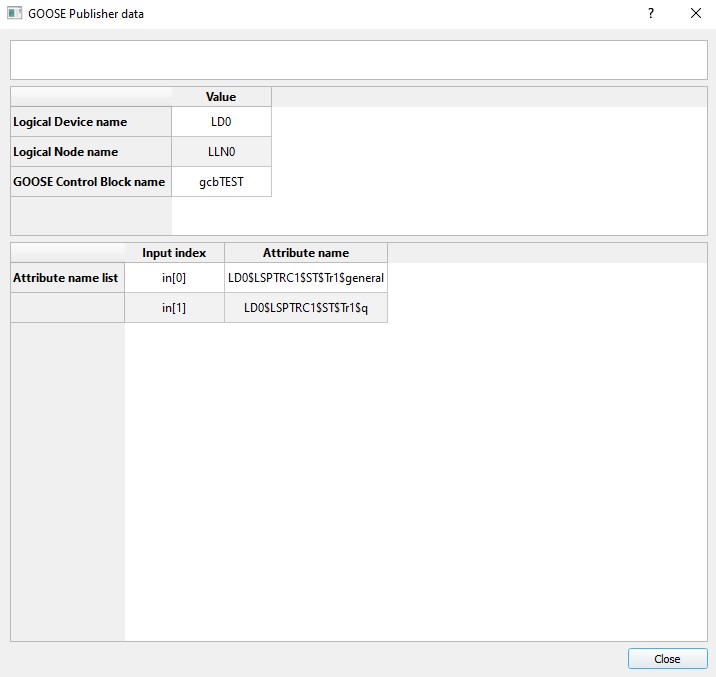Select the GOOSE Control Block name row header
716x677 pixels.
tap(91, 182)
